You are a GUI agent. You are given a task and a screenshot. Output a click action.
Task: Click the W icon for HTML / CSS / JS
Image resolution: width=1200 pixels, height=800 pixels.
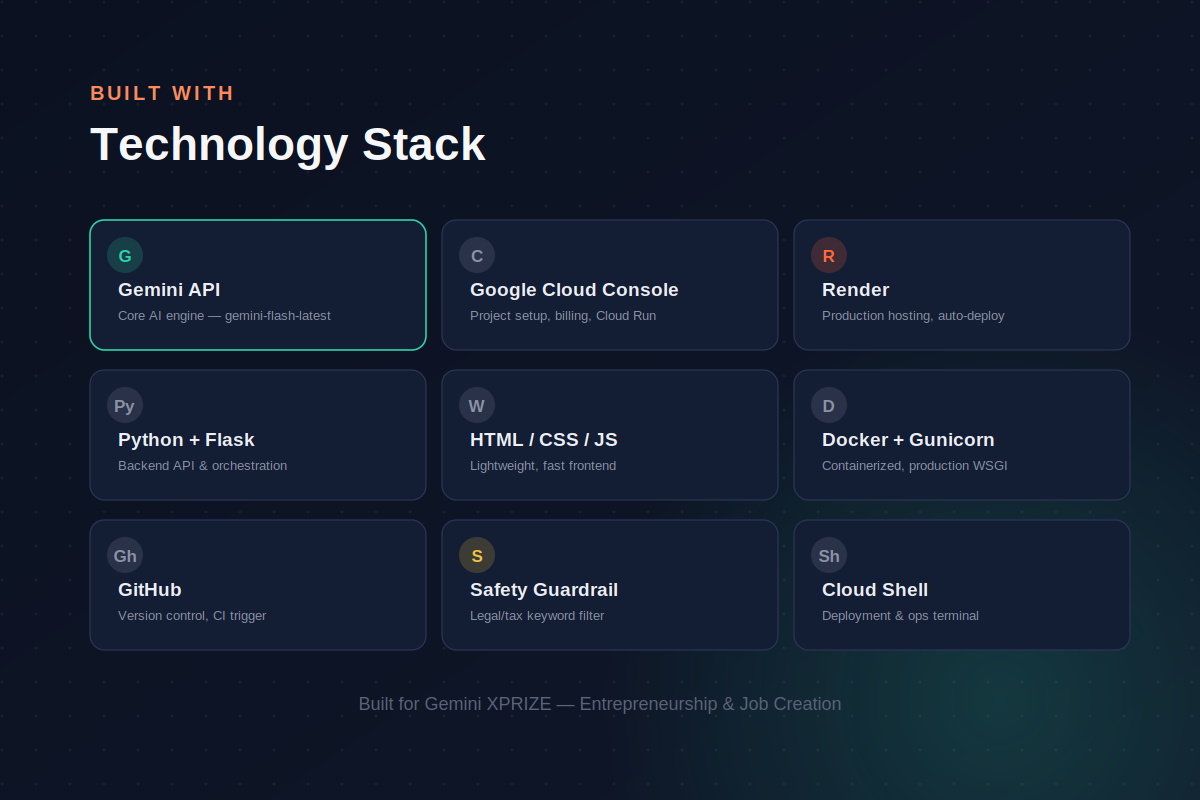coord(477,405)
